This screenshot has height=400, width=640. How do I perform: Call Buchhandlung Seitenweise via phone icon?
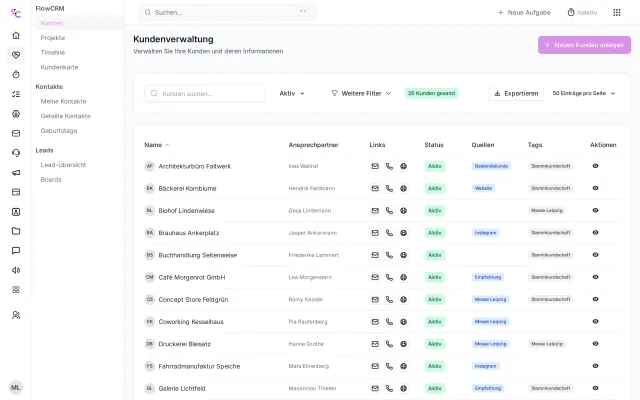coord(389,255)
